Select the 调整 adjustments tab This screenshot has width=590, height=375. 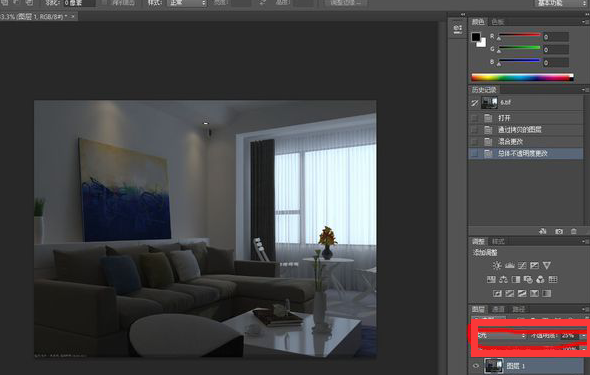point(478,241)
